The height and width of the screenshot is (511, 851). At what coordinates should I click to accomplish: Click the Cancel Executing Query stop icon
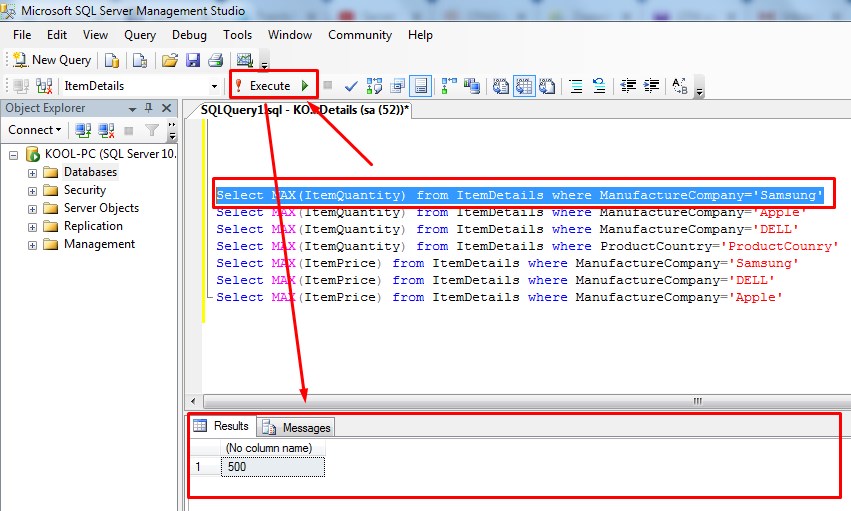click(x=327, y=85)
